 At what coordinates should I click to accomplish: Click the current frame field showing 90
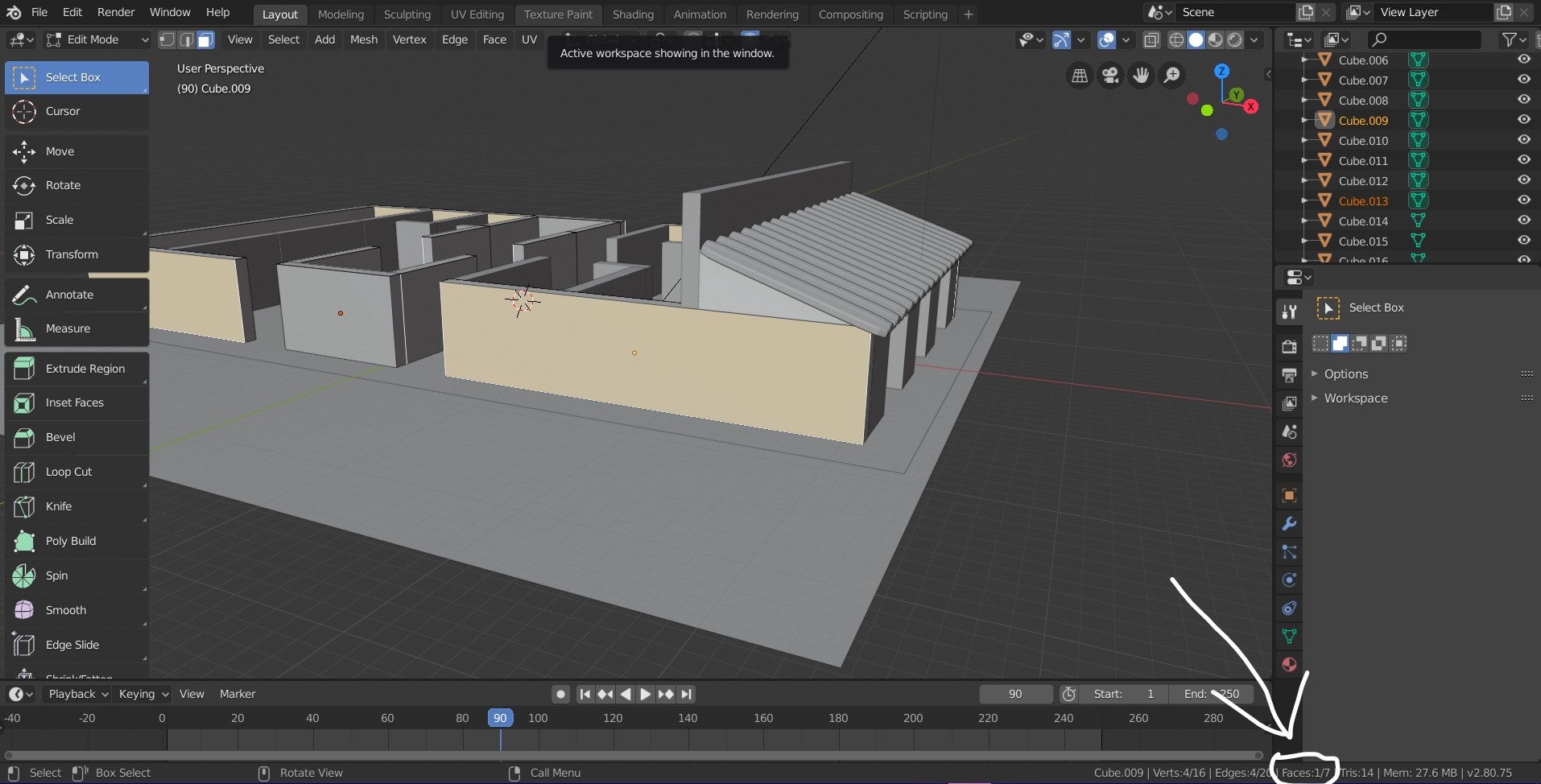coord(1014,694)
